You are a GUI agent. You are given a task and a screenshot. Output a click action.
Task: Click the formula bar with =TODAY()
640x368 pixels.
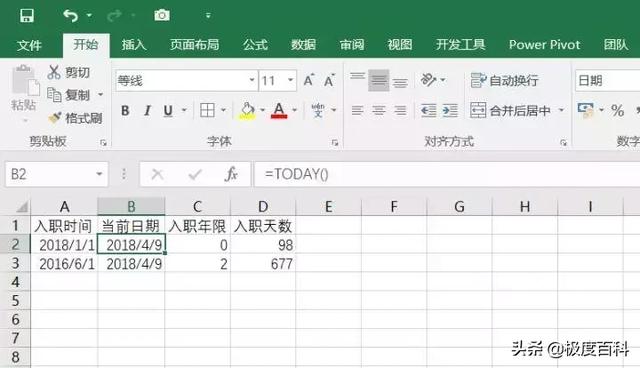tap(447, 174)
